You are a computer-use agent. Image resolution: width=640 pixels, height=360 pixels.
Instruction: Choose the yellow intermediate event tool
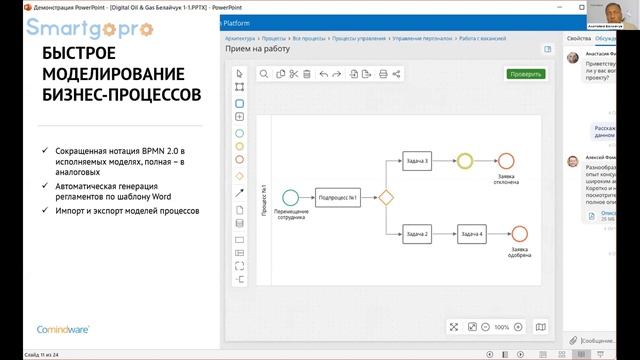click(x=240, y=146)
